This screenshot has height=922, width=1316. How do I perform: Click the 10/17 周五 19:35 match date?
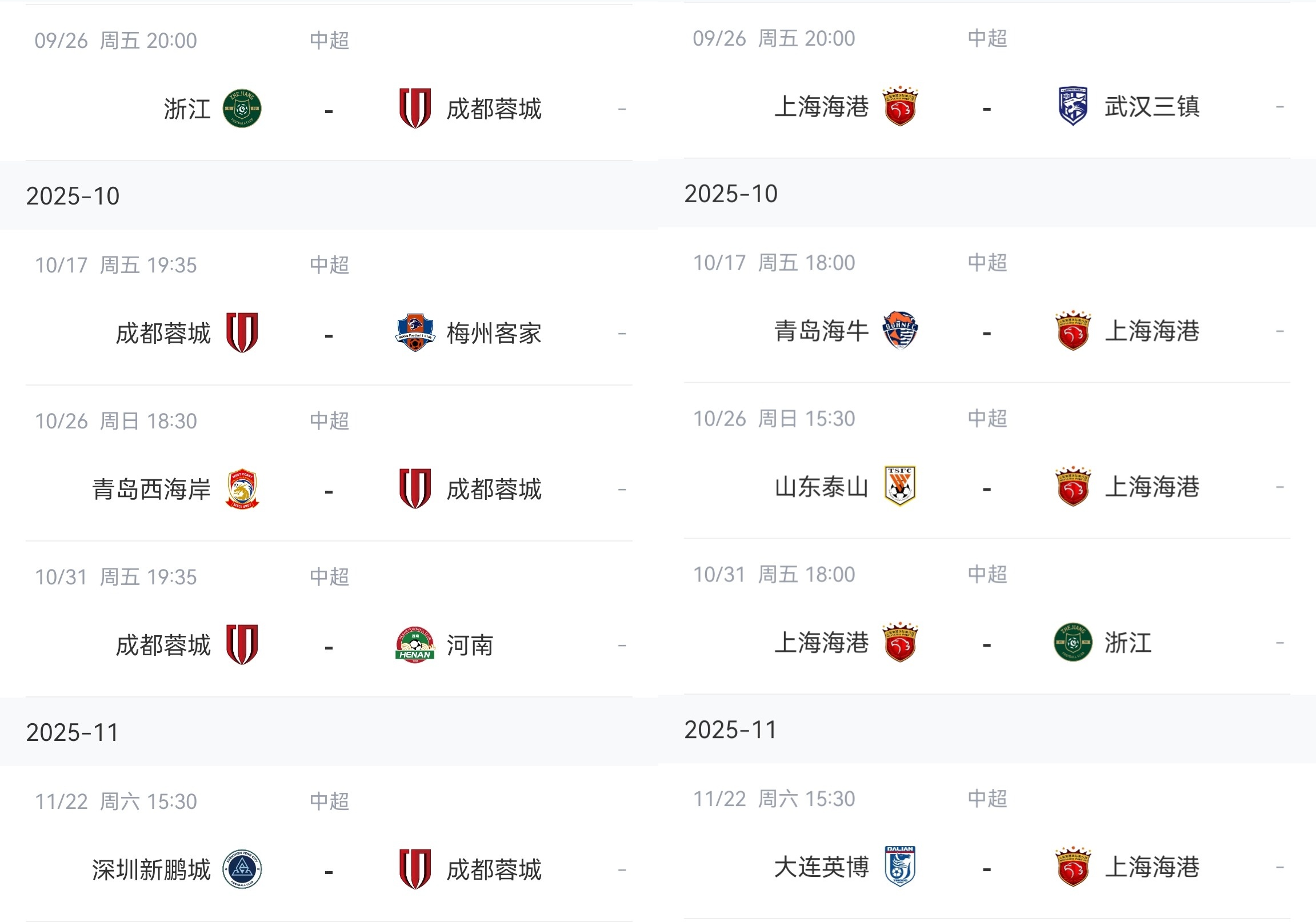click(116, 265)
